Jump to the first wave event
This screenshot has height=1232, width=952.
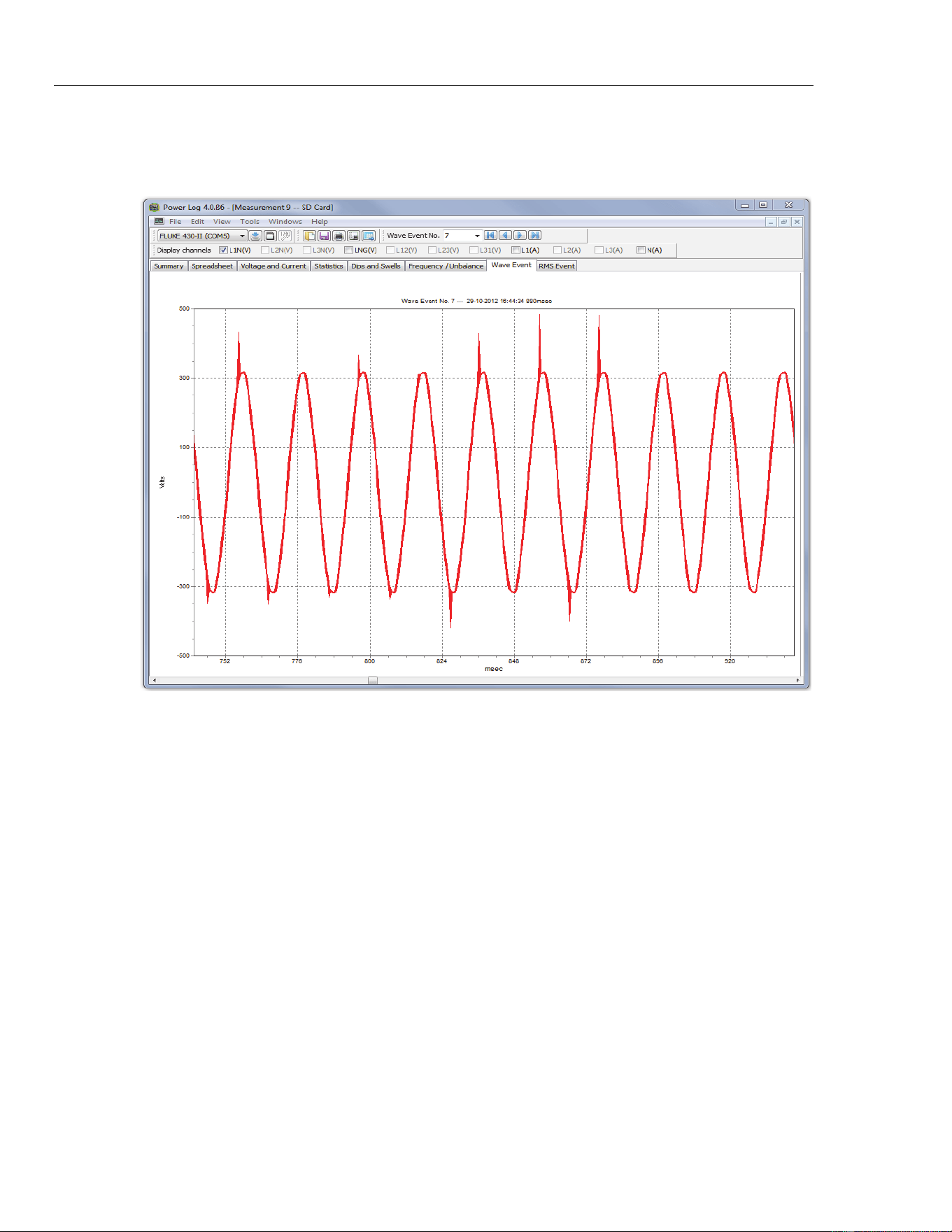(490, 235)
